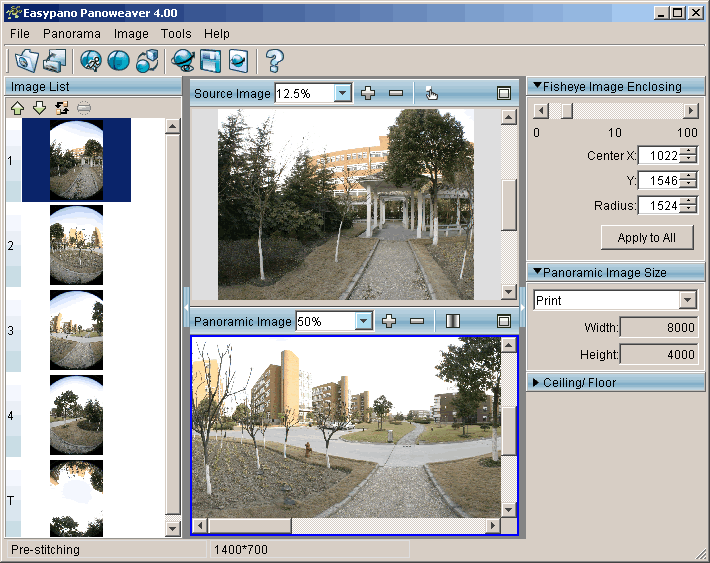Click the stitch globe with runner icon
The width and height of the screenshot is (710, 563).
click(91, 60)
